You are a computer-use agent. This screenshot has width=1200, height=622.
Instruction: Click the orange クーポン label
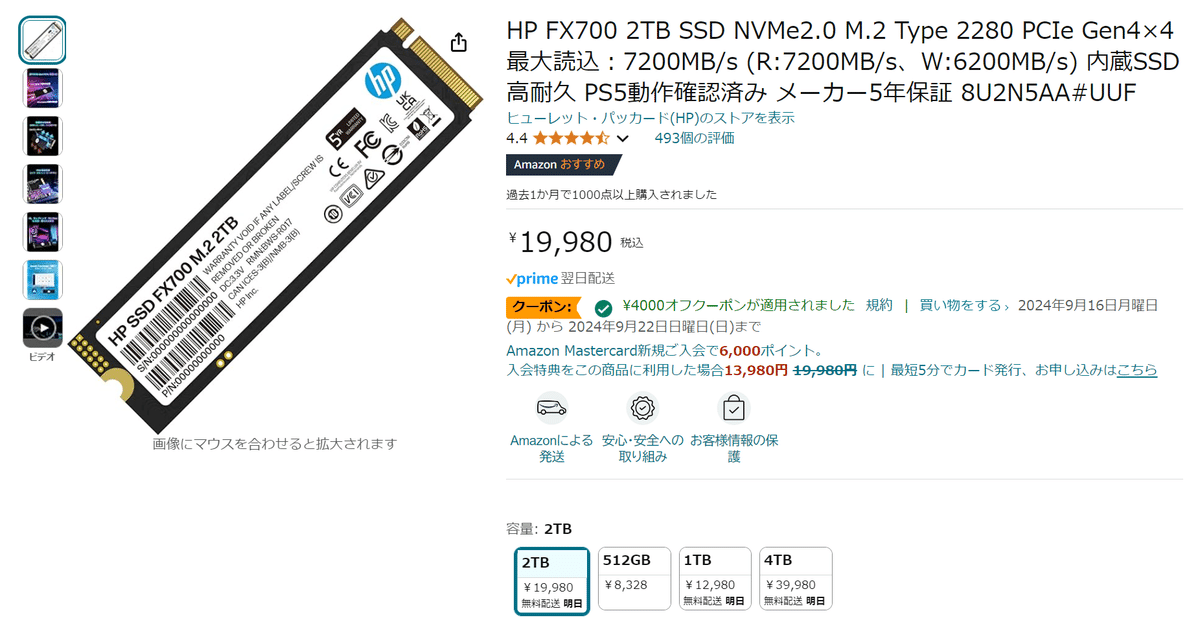(x=541, y=308)
